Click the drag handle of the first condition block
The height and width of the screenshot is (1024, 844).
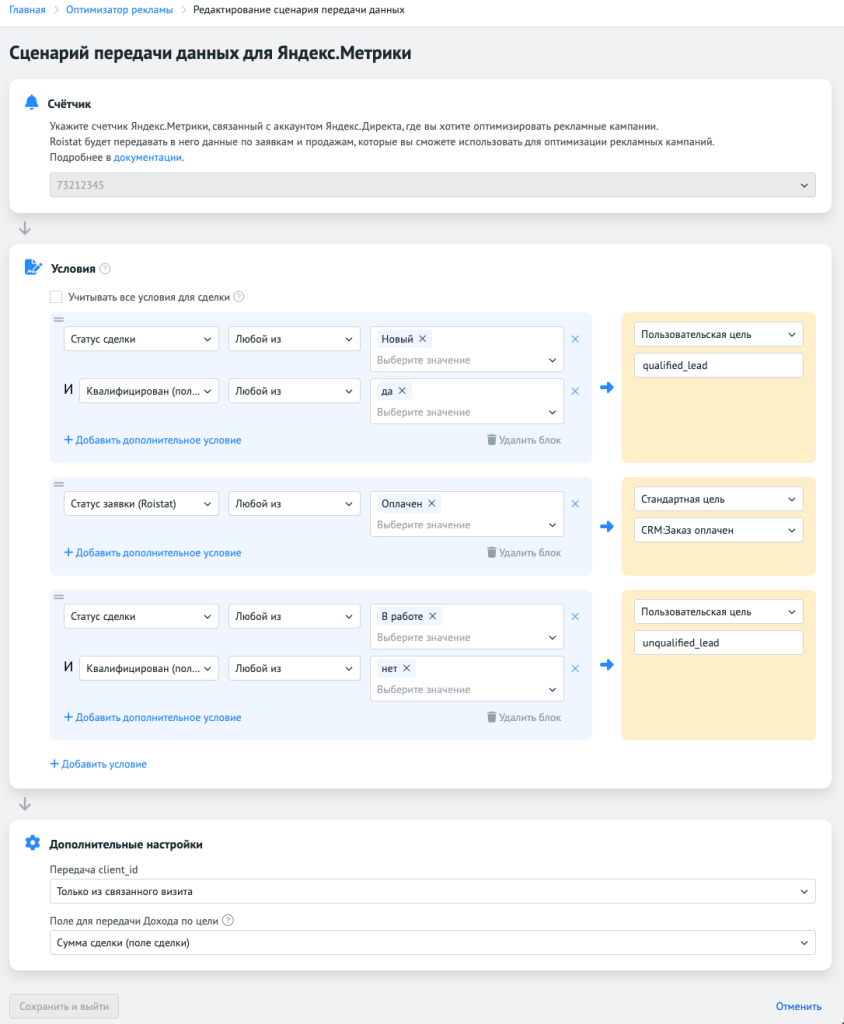tap(58, 319)
